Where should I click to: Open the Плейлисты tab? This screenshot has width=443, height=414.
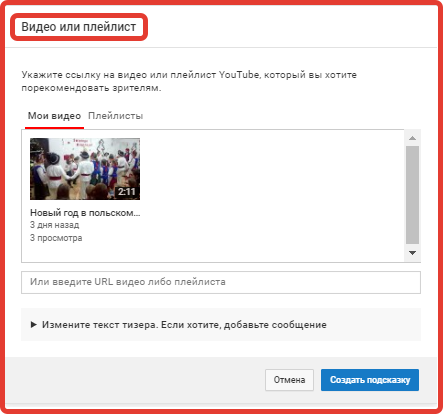(115, 116)
